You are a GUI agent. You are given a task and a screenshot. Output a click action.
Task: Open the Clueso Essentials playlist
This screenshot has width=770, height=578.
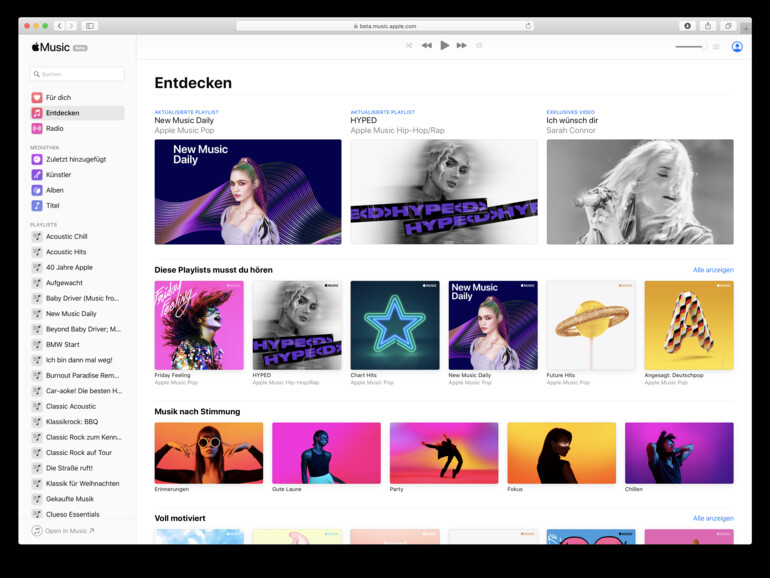point(77,514)
